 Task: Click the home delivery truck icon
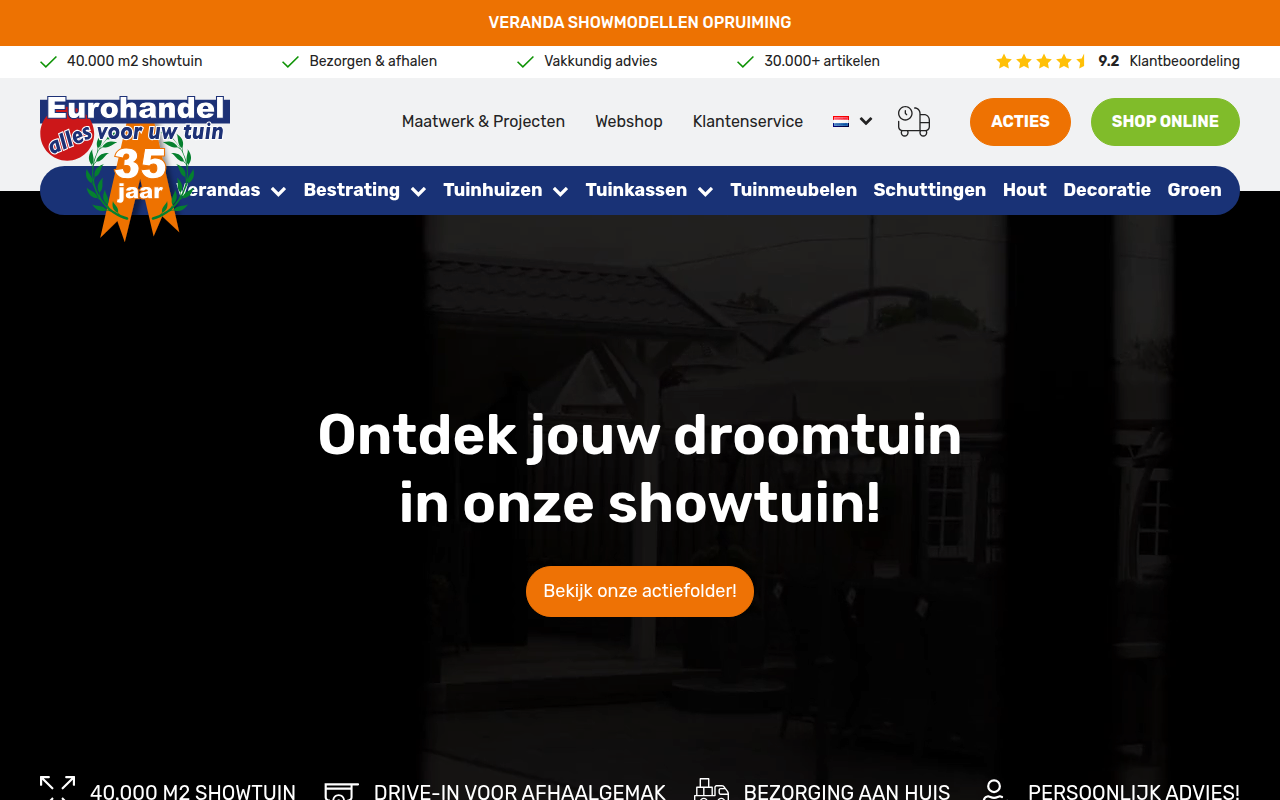711,790
